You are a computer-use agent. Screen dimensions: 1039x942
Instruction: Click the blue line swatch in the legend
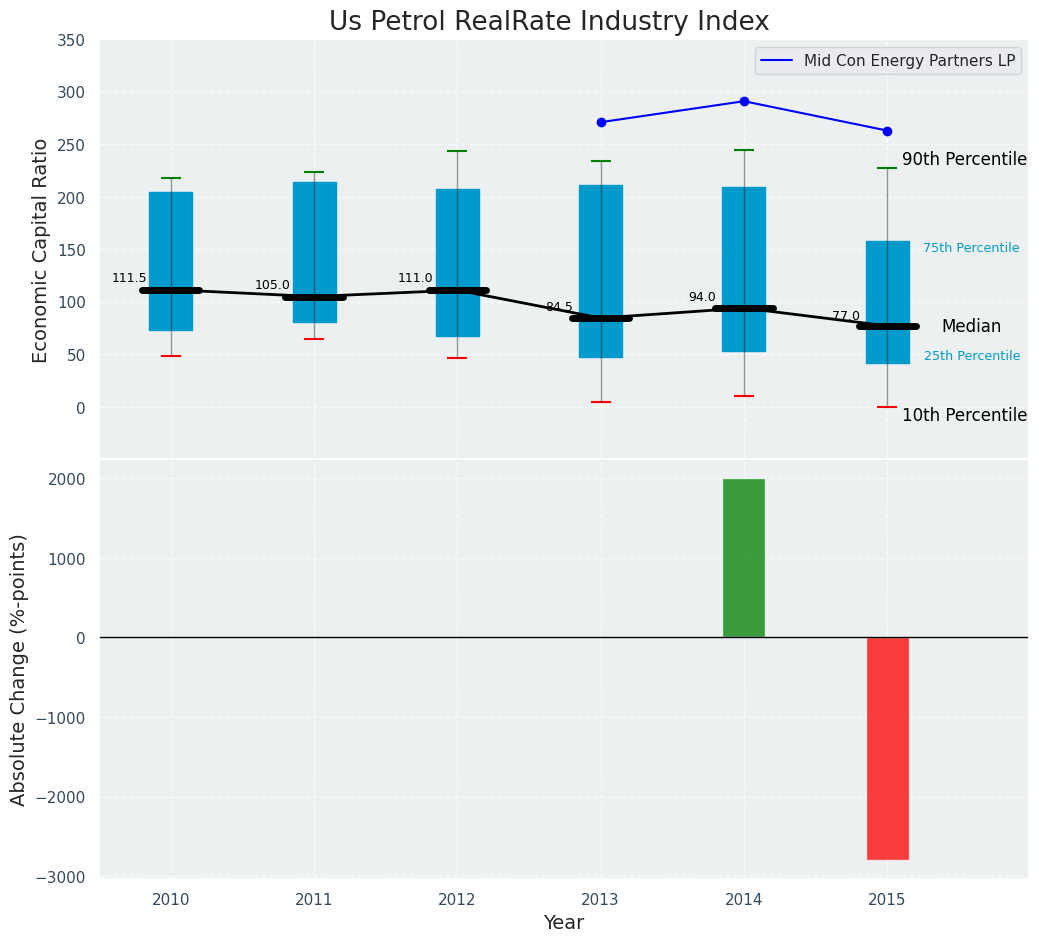[x=778, y=61]
